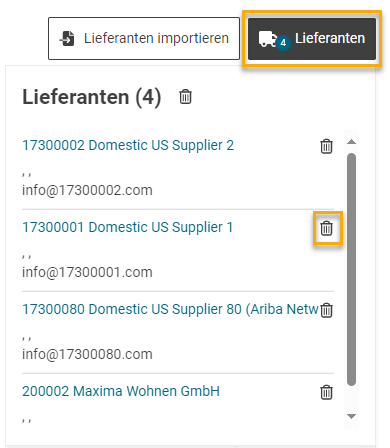This screenshot has height=448, width=390.
Task: Click the scrollbar down arrow
Action: click(351, 416)
